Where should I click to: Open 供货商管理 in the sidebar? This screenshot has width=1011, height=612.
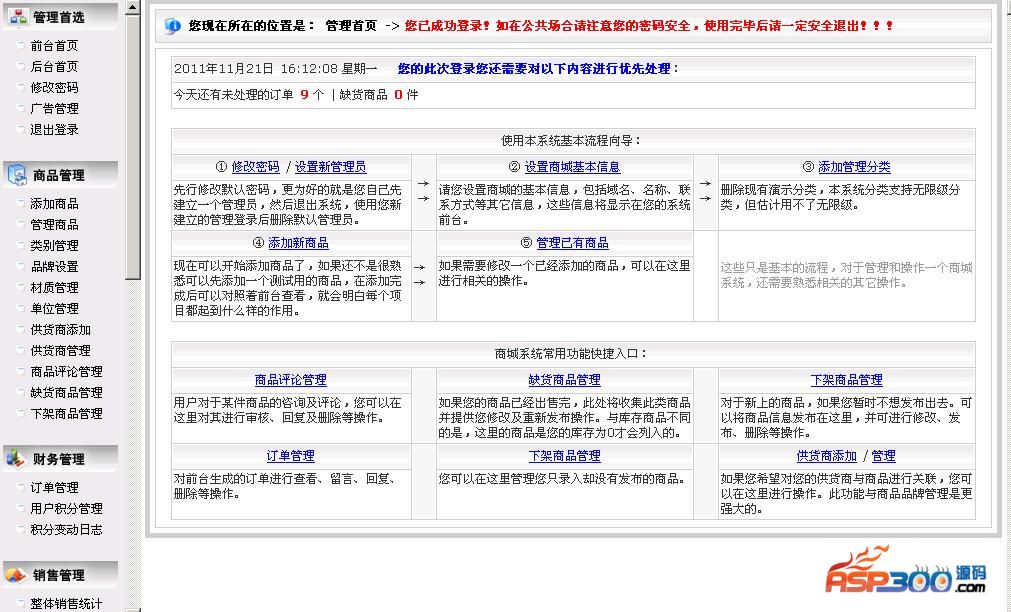pos(61,351)
